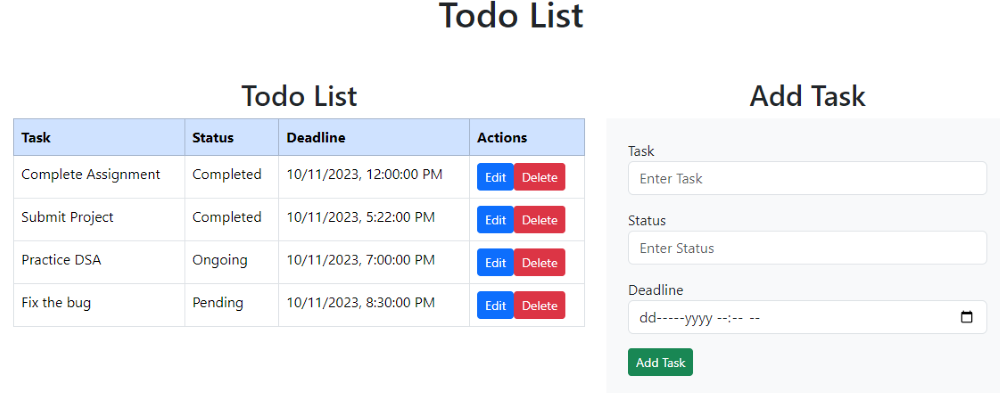Edit the Submit Project task
This screenshot has height=393, width=1000.
click(x=496, y=219)
